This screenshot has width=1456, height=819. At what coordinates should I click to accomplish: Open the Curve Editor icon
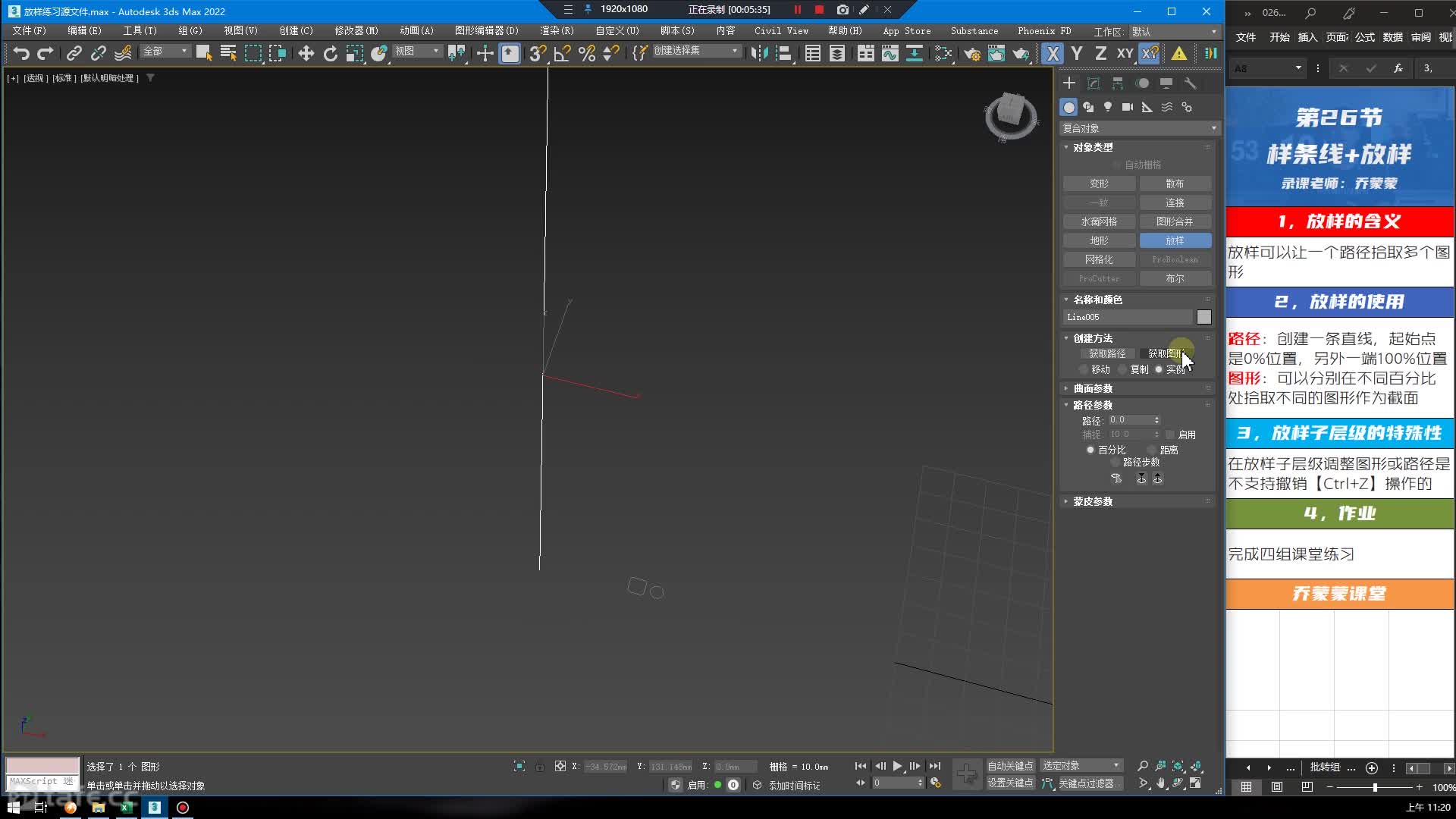[890, 53]
